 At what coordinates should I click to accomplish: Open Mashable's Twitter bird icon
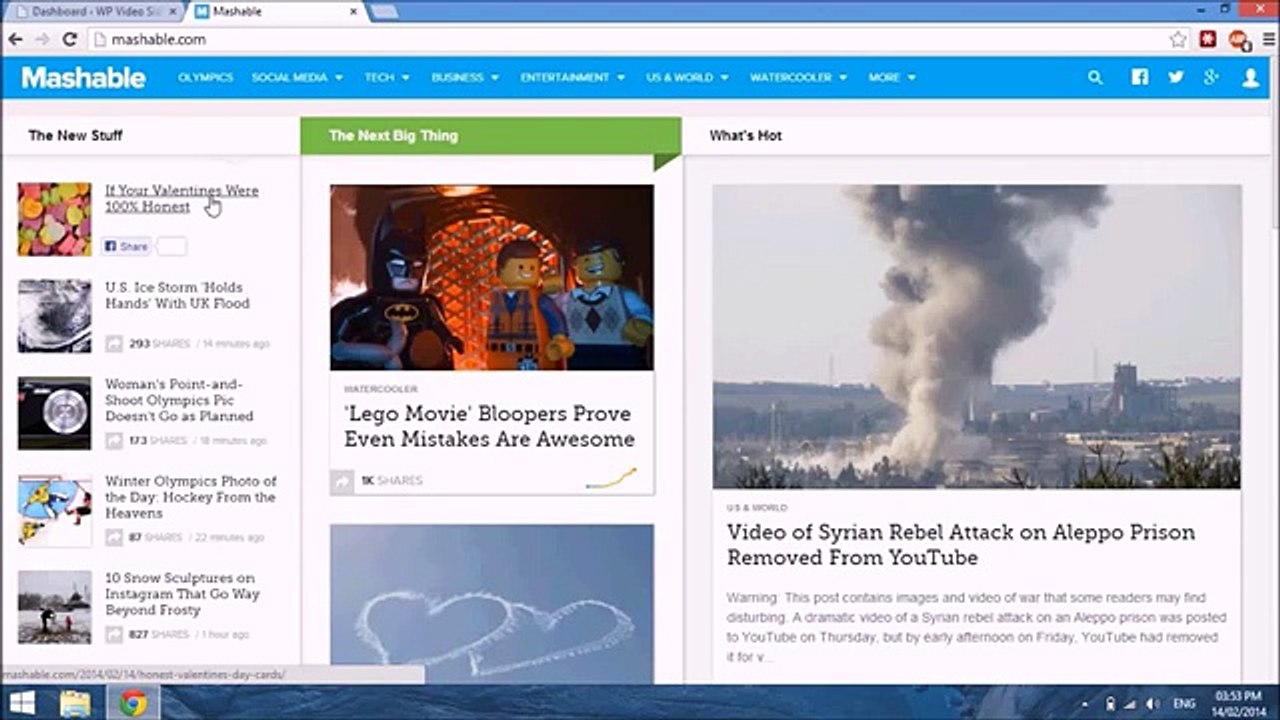tap(1176, 77)
